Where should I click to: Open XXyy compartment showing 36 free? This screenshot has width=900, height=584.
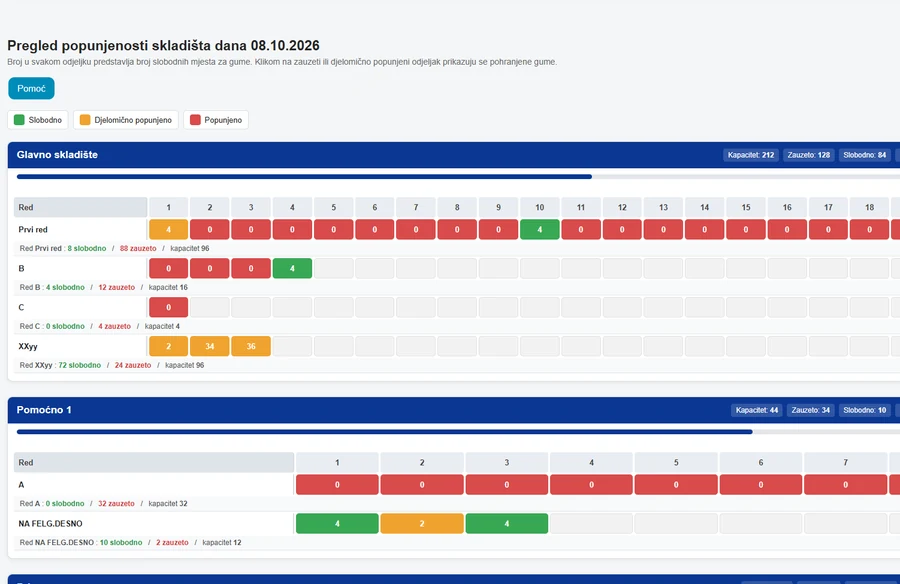pyautogui.click(x=251, y=346)
